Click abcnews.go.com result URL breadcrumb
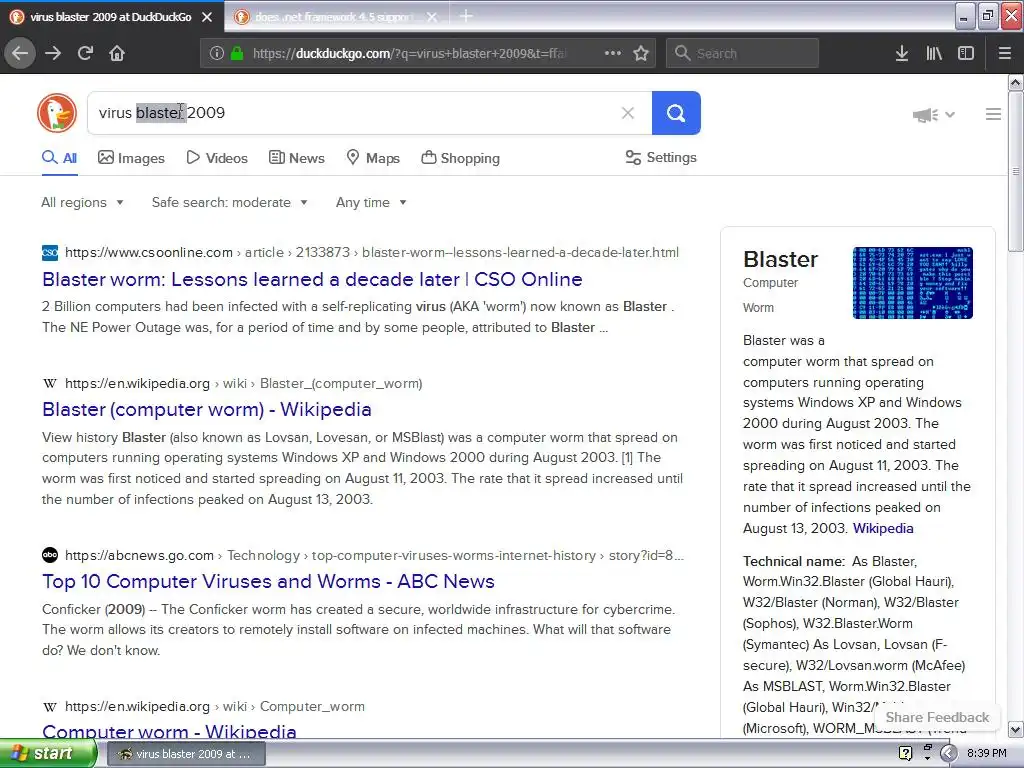 [374, 555]
